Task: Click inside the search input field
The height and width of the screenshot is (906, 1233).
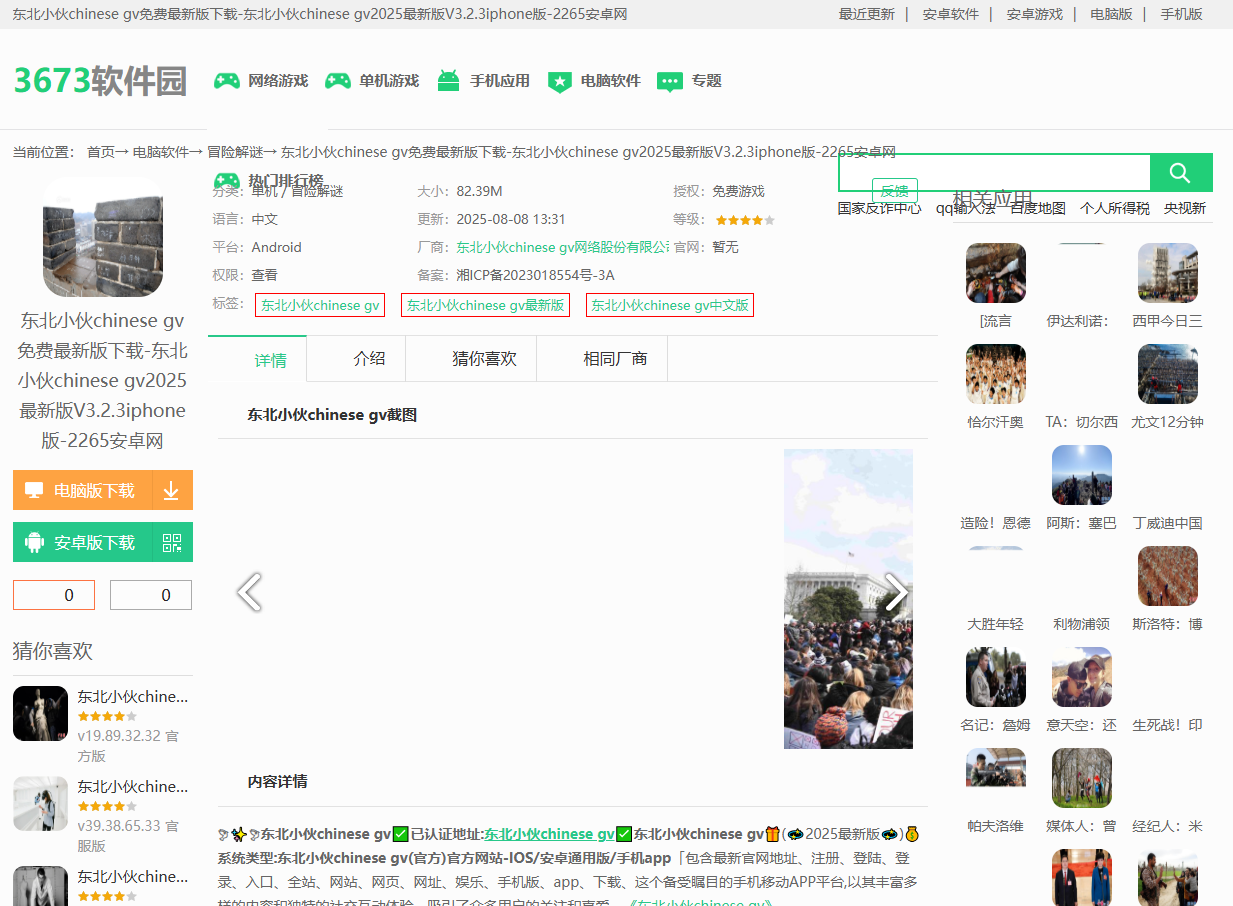Action: click(x=994, y=173)
